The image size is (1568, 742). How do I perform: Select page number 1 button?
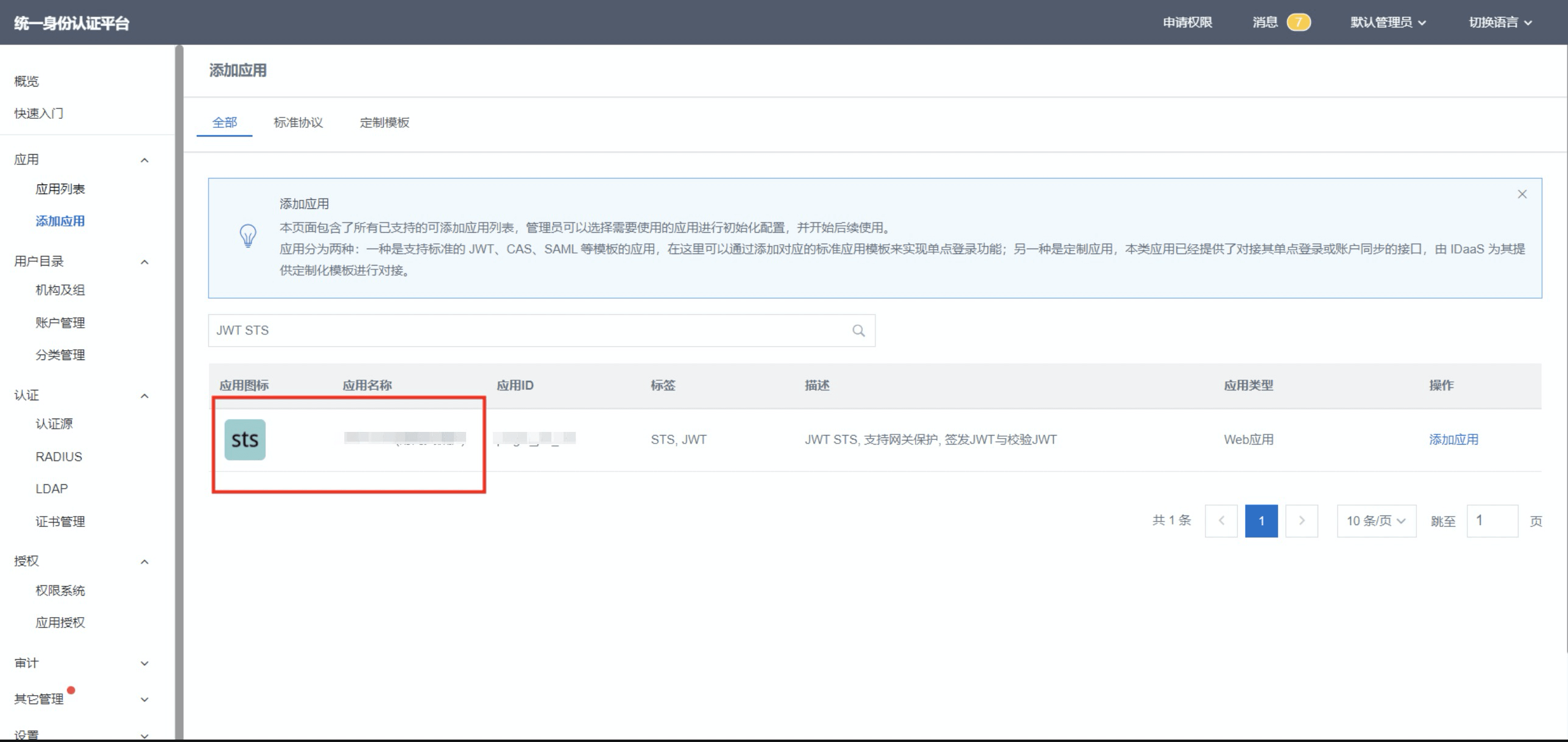(1261, 521)
